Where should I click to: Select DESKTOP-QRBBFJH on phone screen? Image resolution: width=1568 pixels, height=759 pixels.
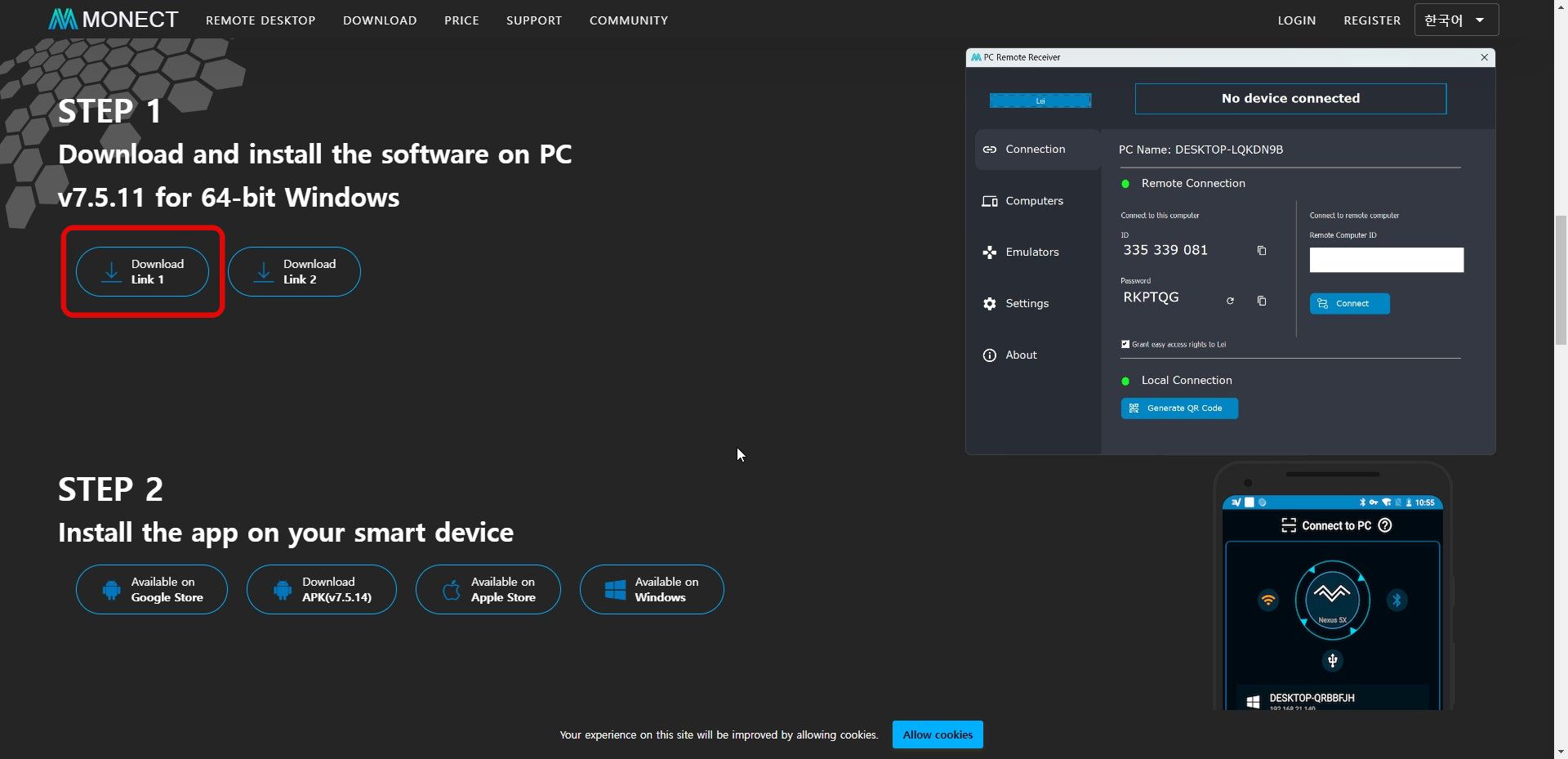click(x=1332, y=699)
